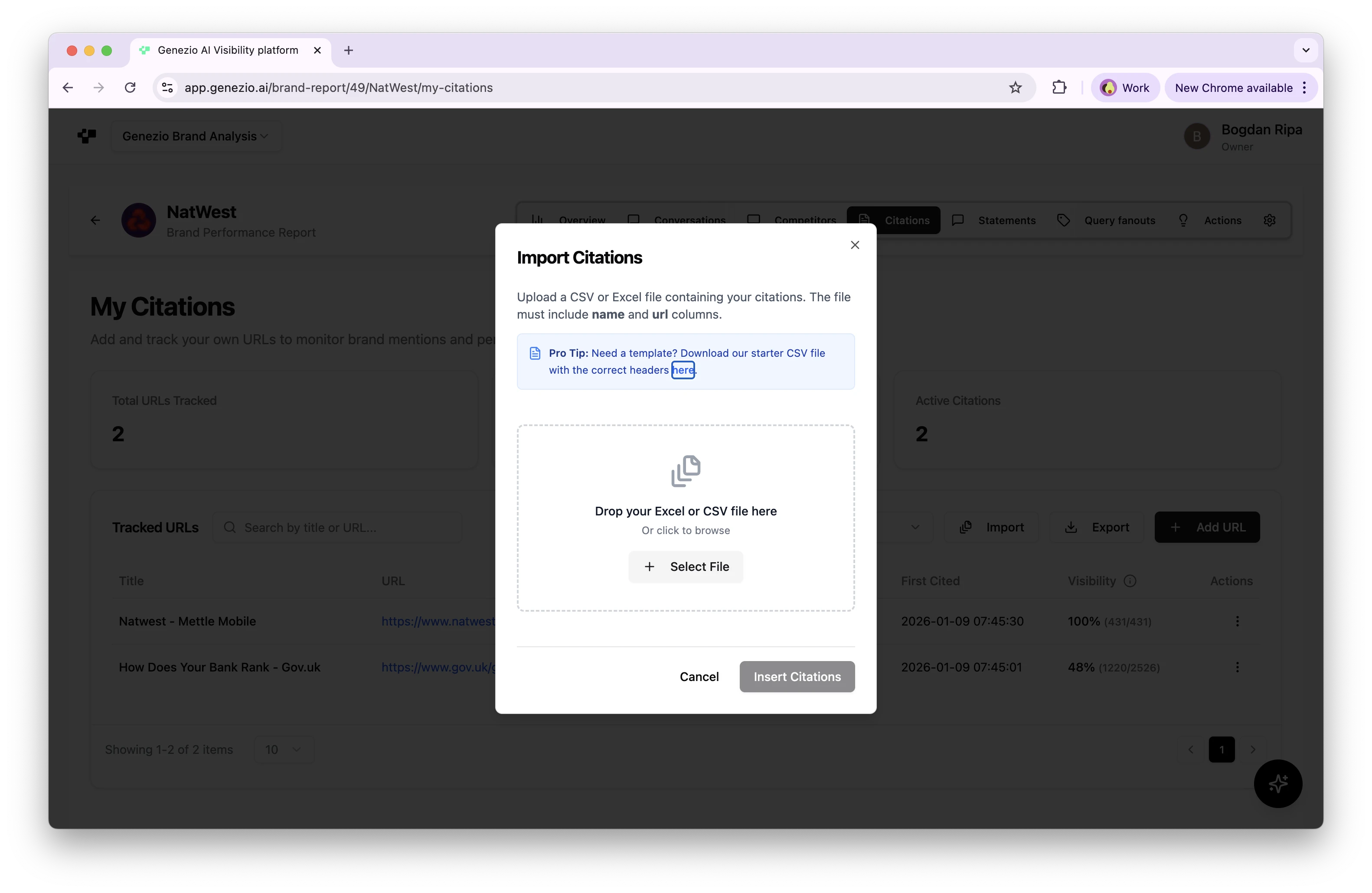Close the Genezio AI Visibility platform tab
The height and width of the screenshot is (893, 1372).
[x=317, y=50]
